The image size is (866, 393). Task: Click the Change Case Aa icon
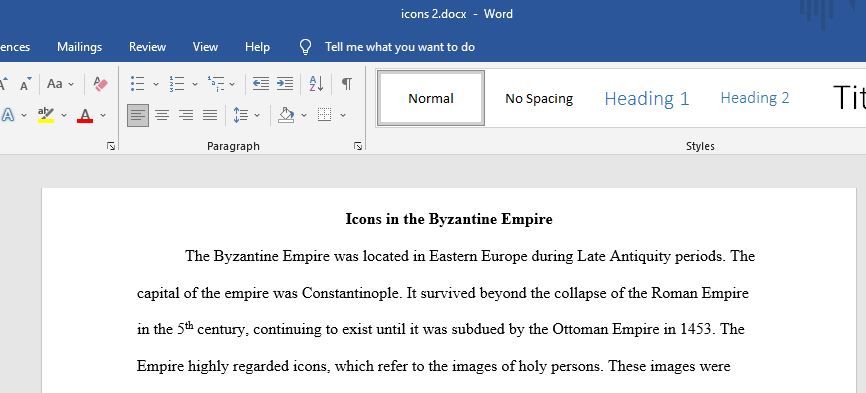55,84
